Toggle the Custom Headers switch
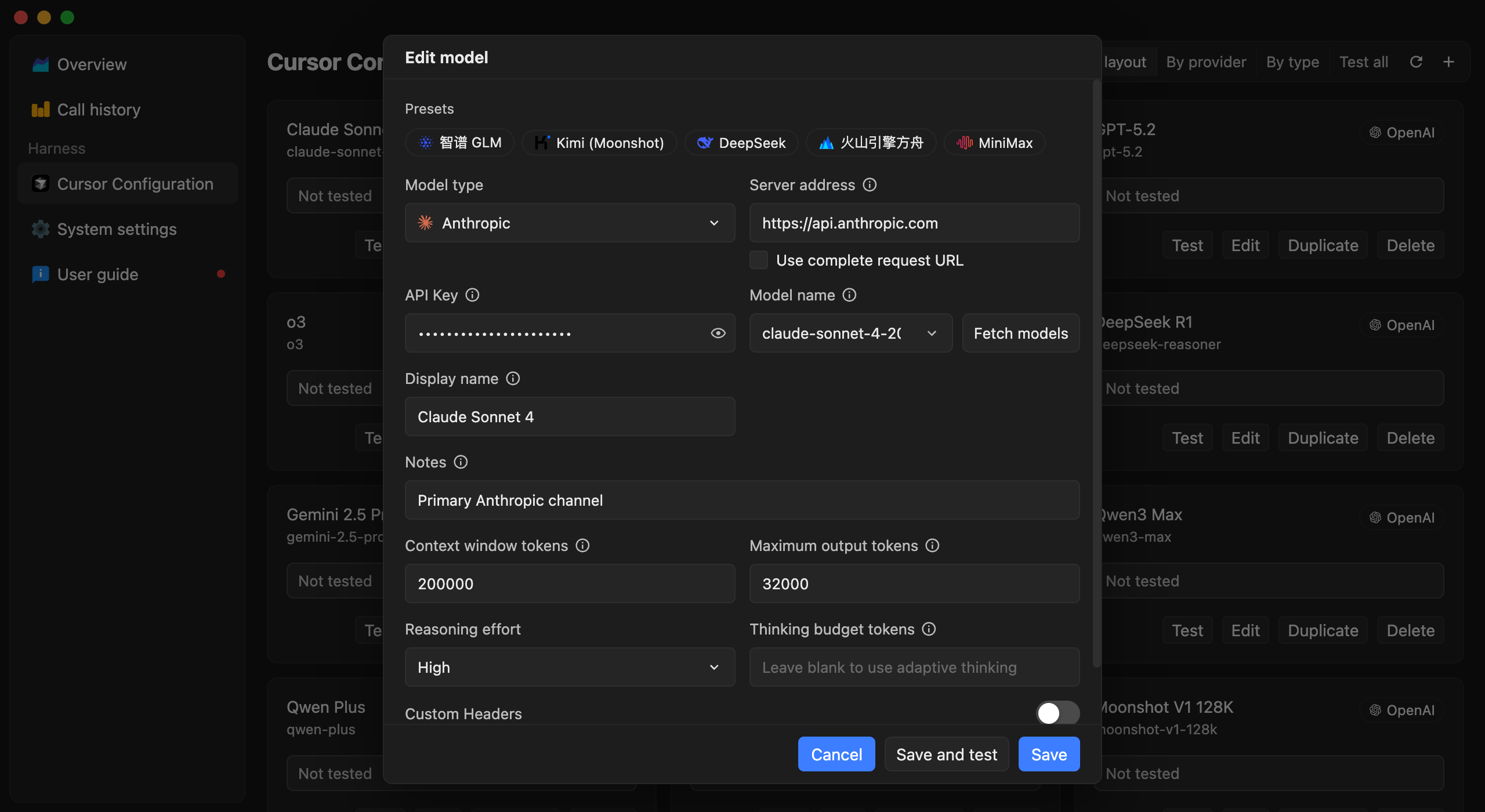The image size is (1485, 812). pyautogui.click(x=1057, y=713)
